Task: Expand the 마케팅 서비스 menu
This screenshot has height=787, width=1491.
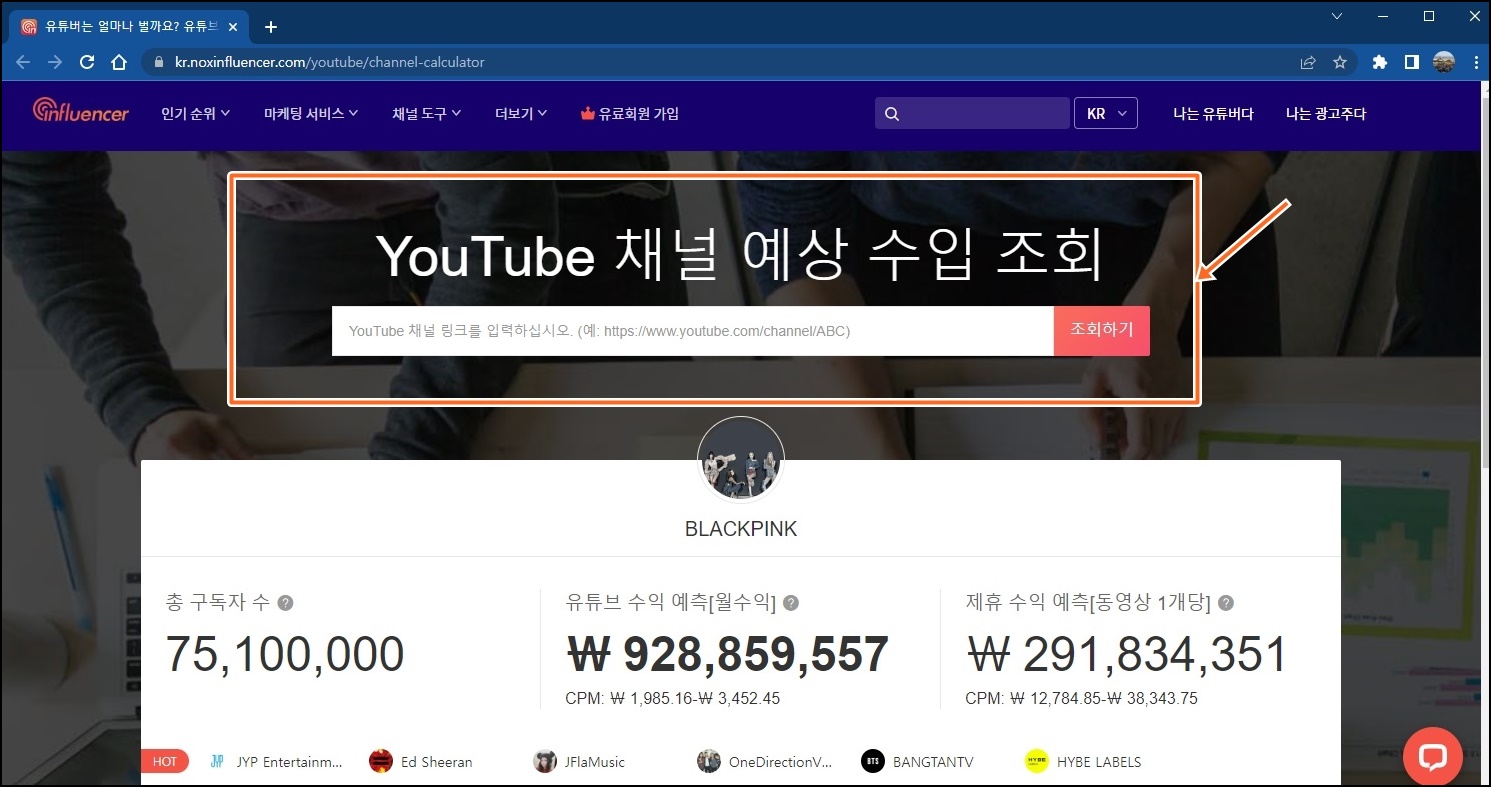Action: point(311,114)
